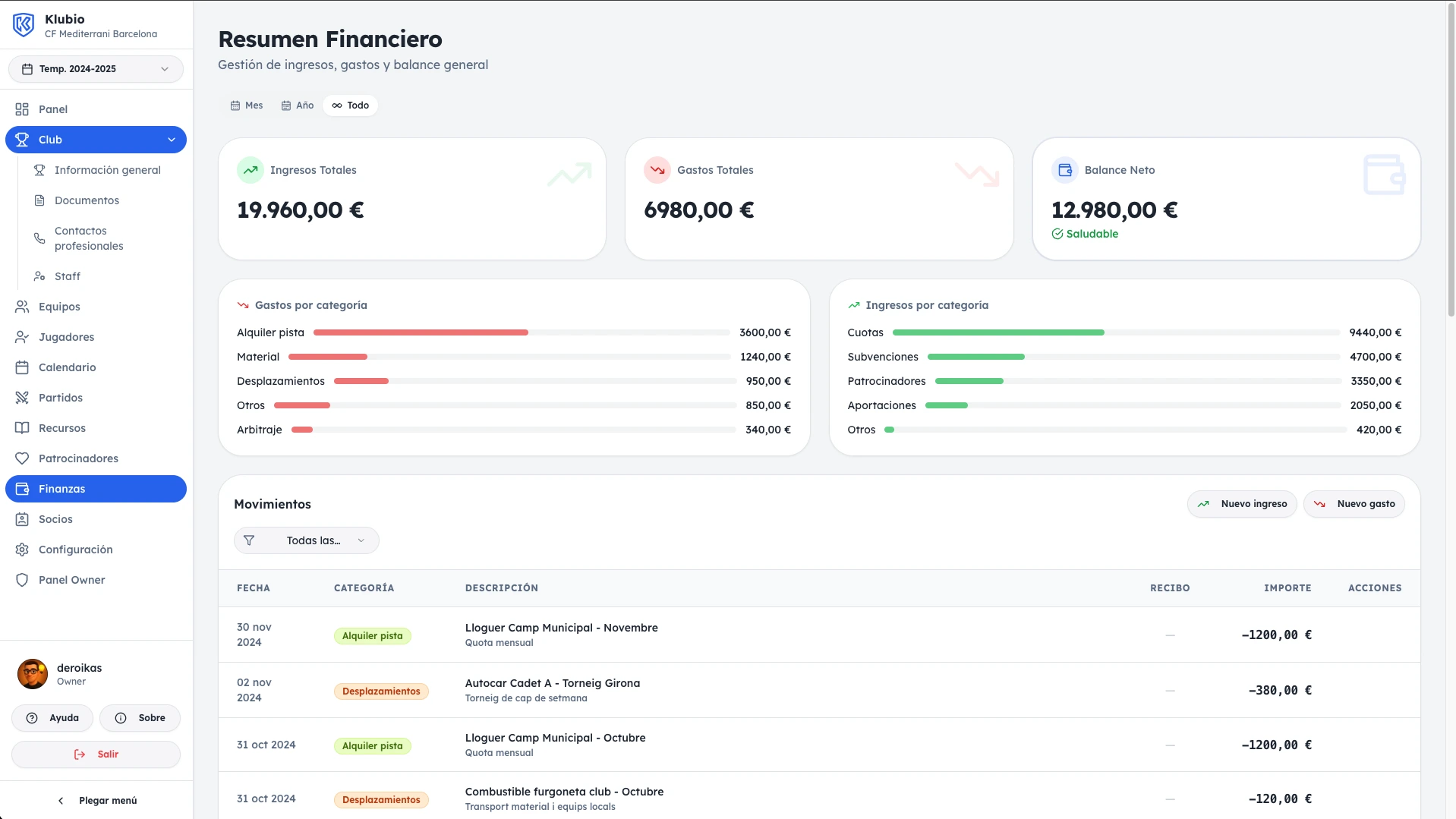Switch to the Año view

(x=297, y=106)
